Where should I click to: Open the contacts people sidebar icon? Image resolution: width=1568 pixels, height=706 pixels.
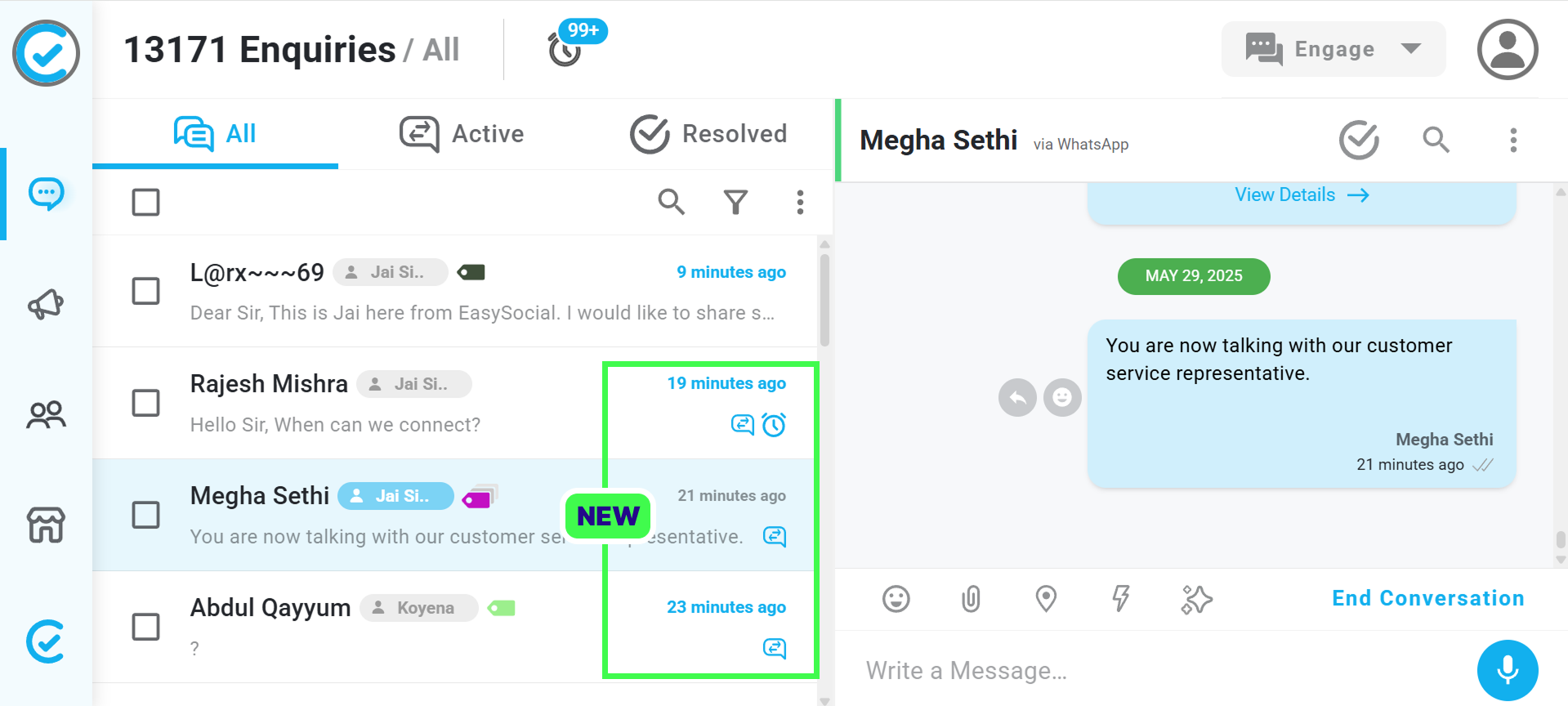[x=46, y=415]
